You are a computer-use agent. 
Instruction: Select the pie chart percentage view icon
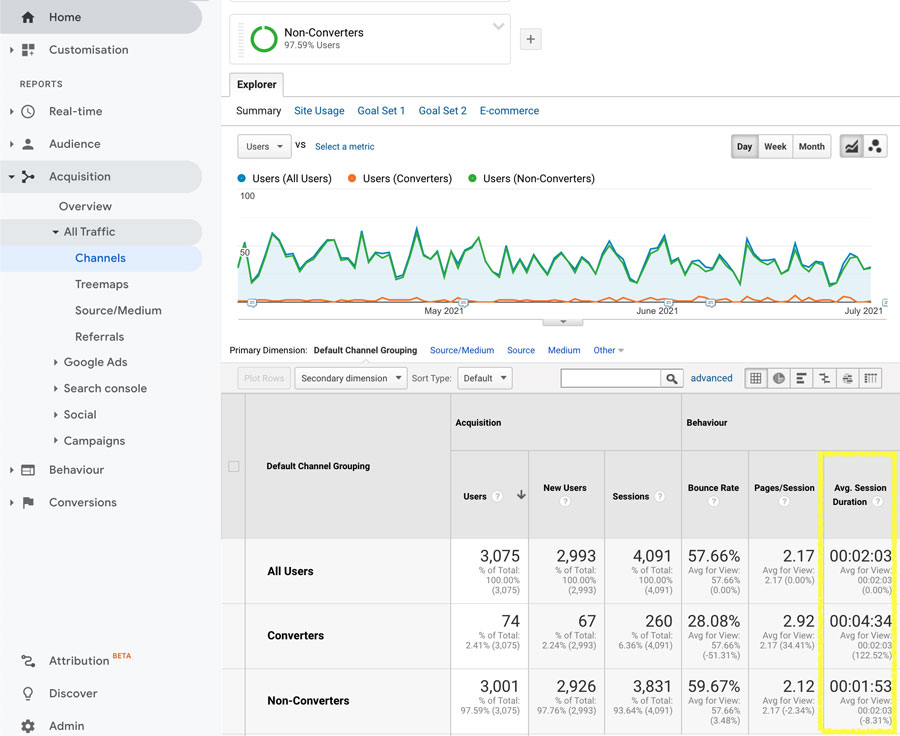coord(779,378)
